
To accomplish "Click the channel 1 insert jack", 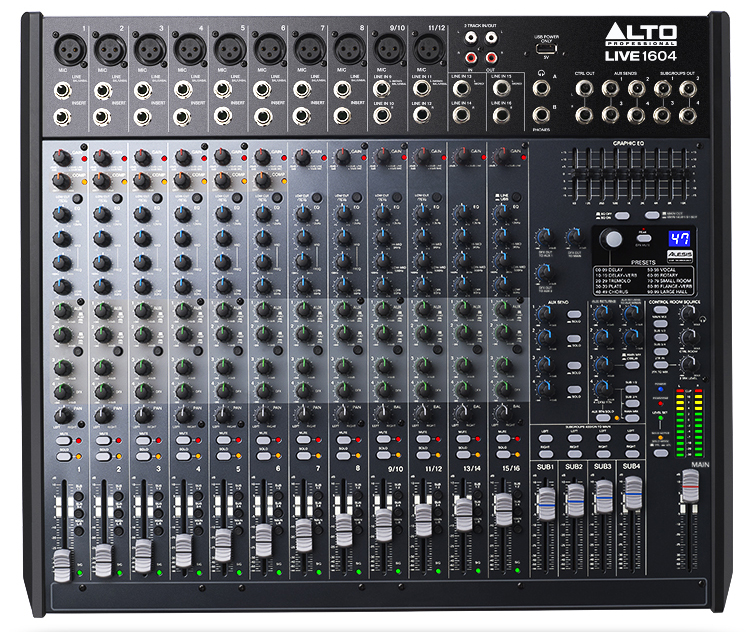I will point(62,117).
